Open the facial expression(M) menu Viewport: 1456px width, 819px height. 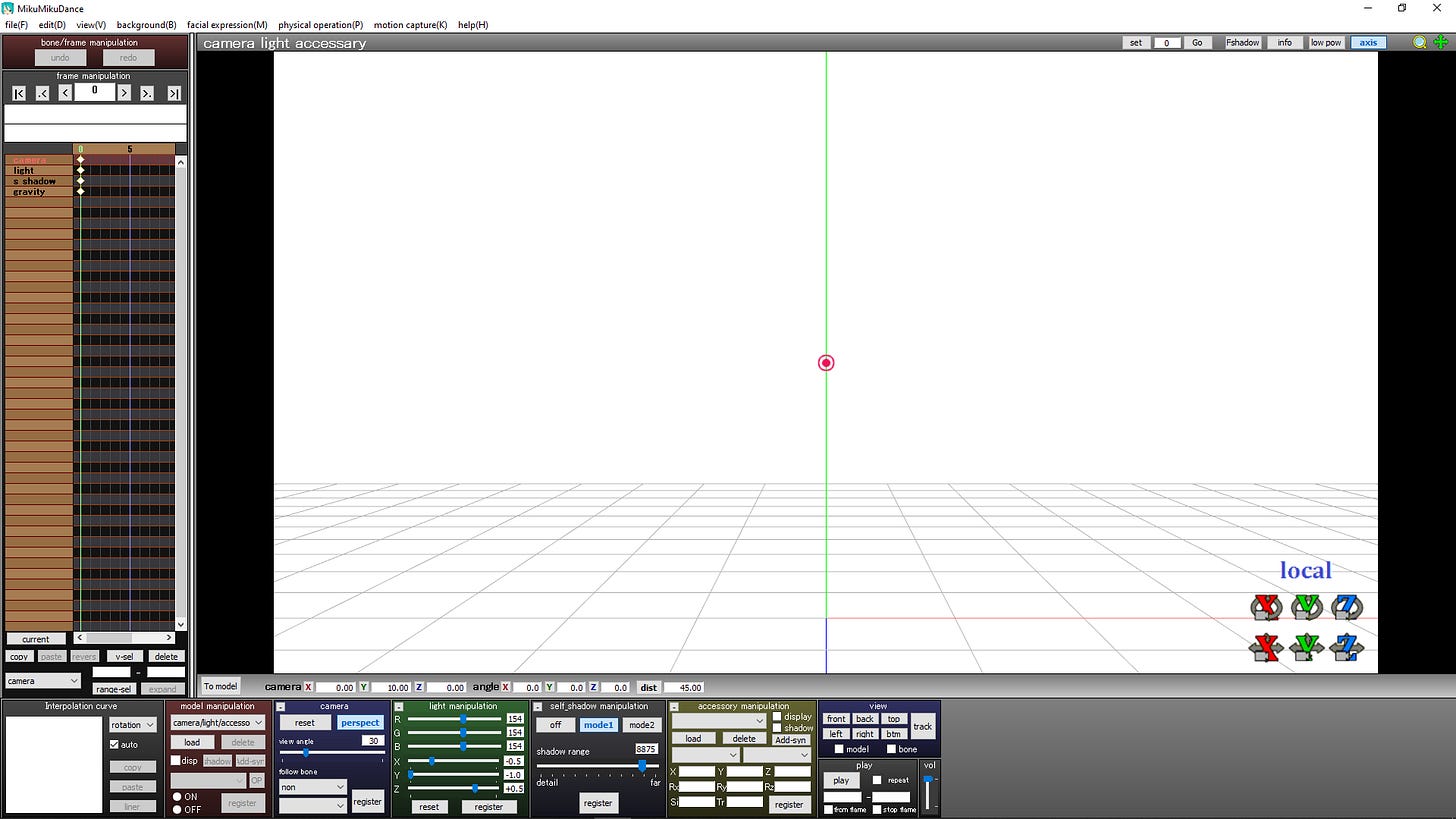pos(227,25)
